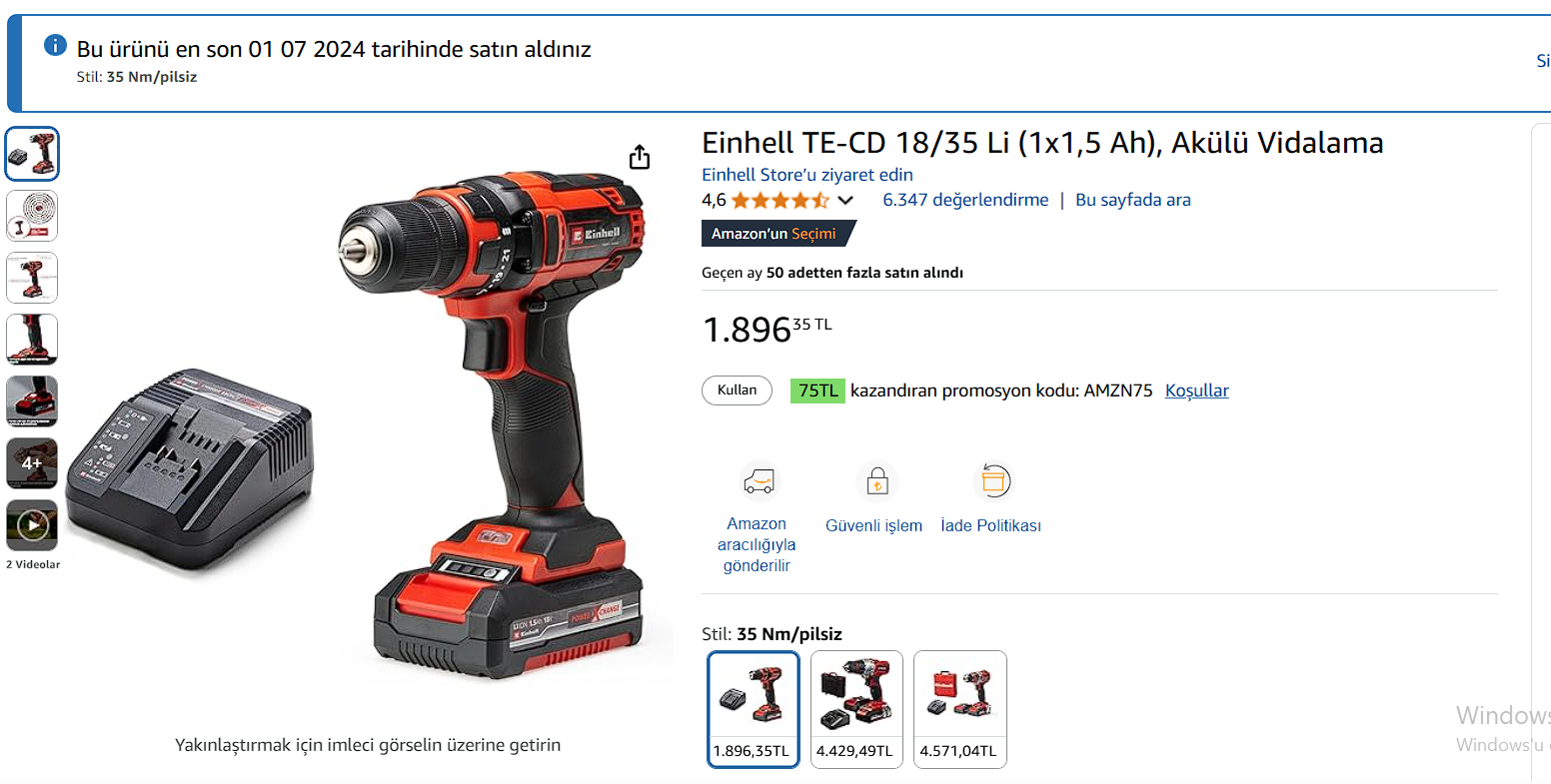Play the product video thumbnail
Viewport: 1551px width, 784px height.
click(32, 524)
